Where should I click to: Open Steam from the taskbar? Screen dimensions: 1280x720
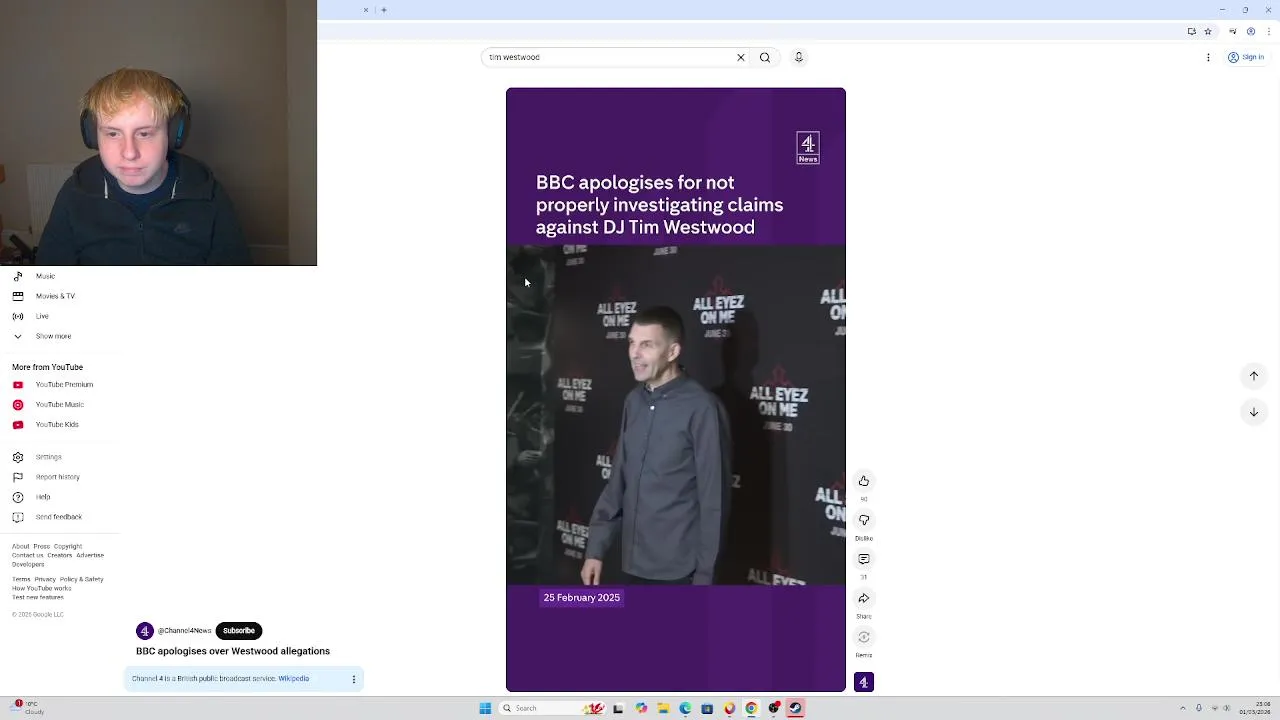point(795,708)
